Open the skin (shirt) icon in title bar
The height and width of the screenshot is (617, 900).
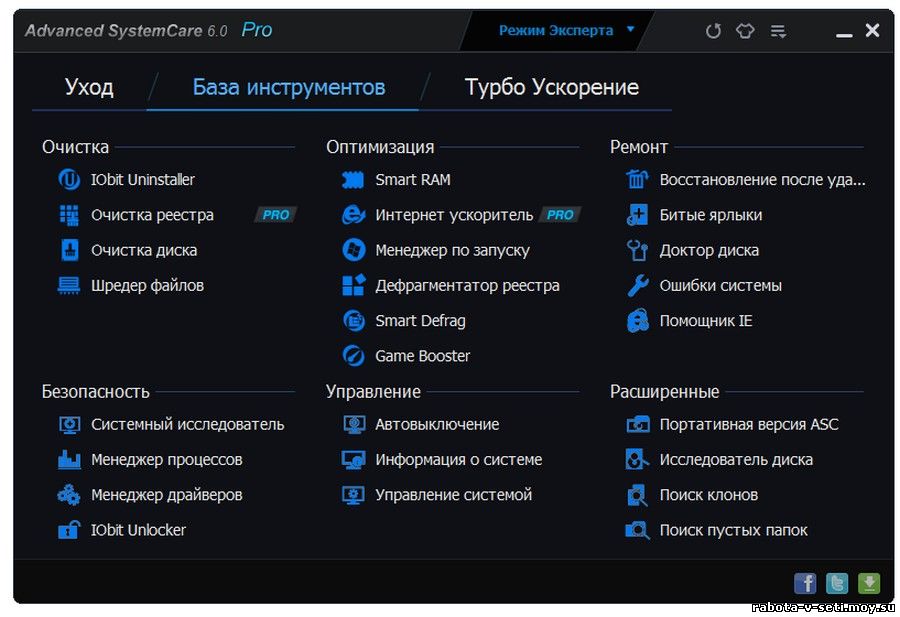[745, 31]
